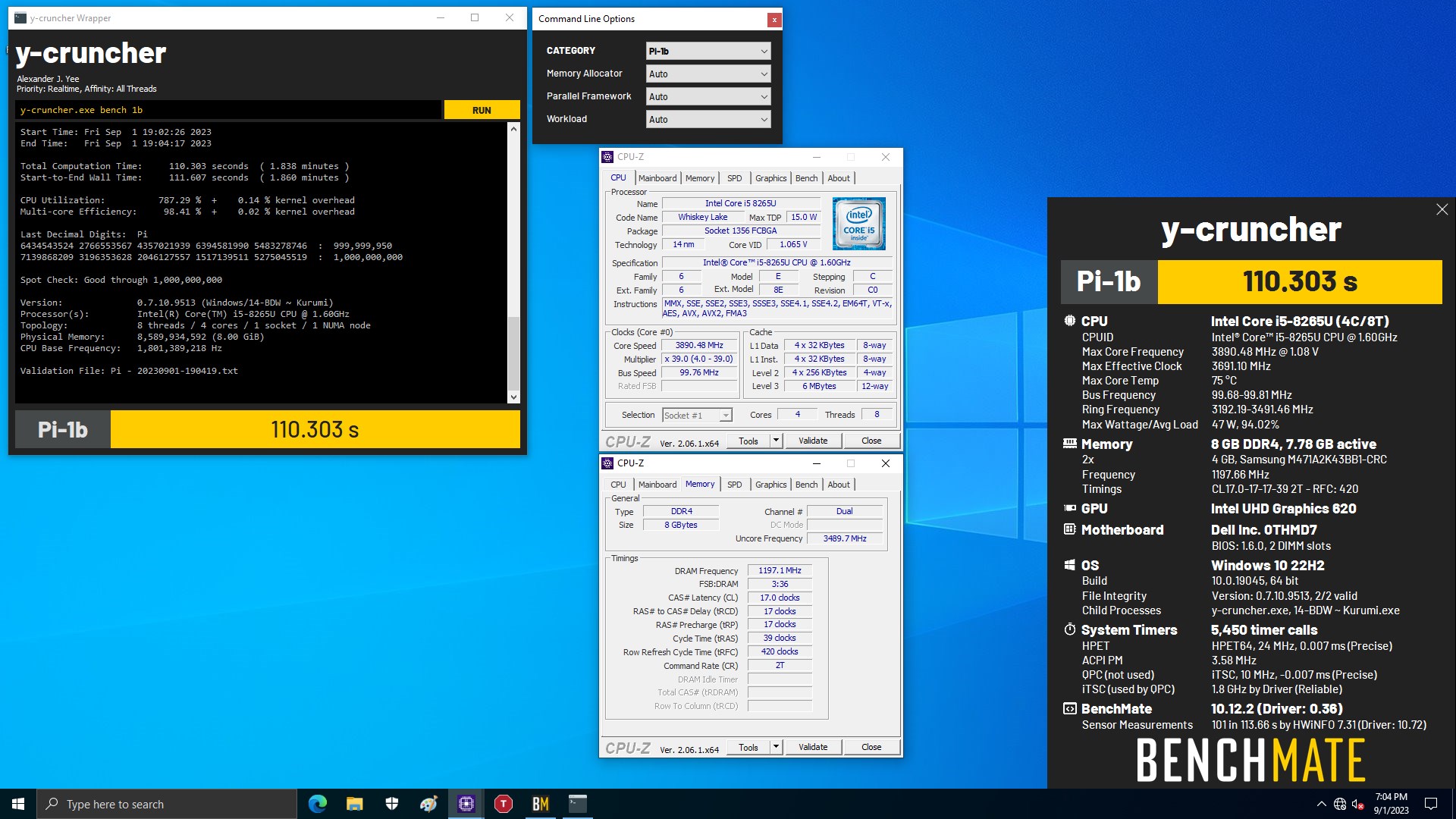The width and height of the screenshot is (1456, 819).
Task: Open Windows Security shield on taskbar
Action: pyautogui.click(x=391, y=804)
